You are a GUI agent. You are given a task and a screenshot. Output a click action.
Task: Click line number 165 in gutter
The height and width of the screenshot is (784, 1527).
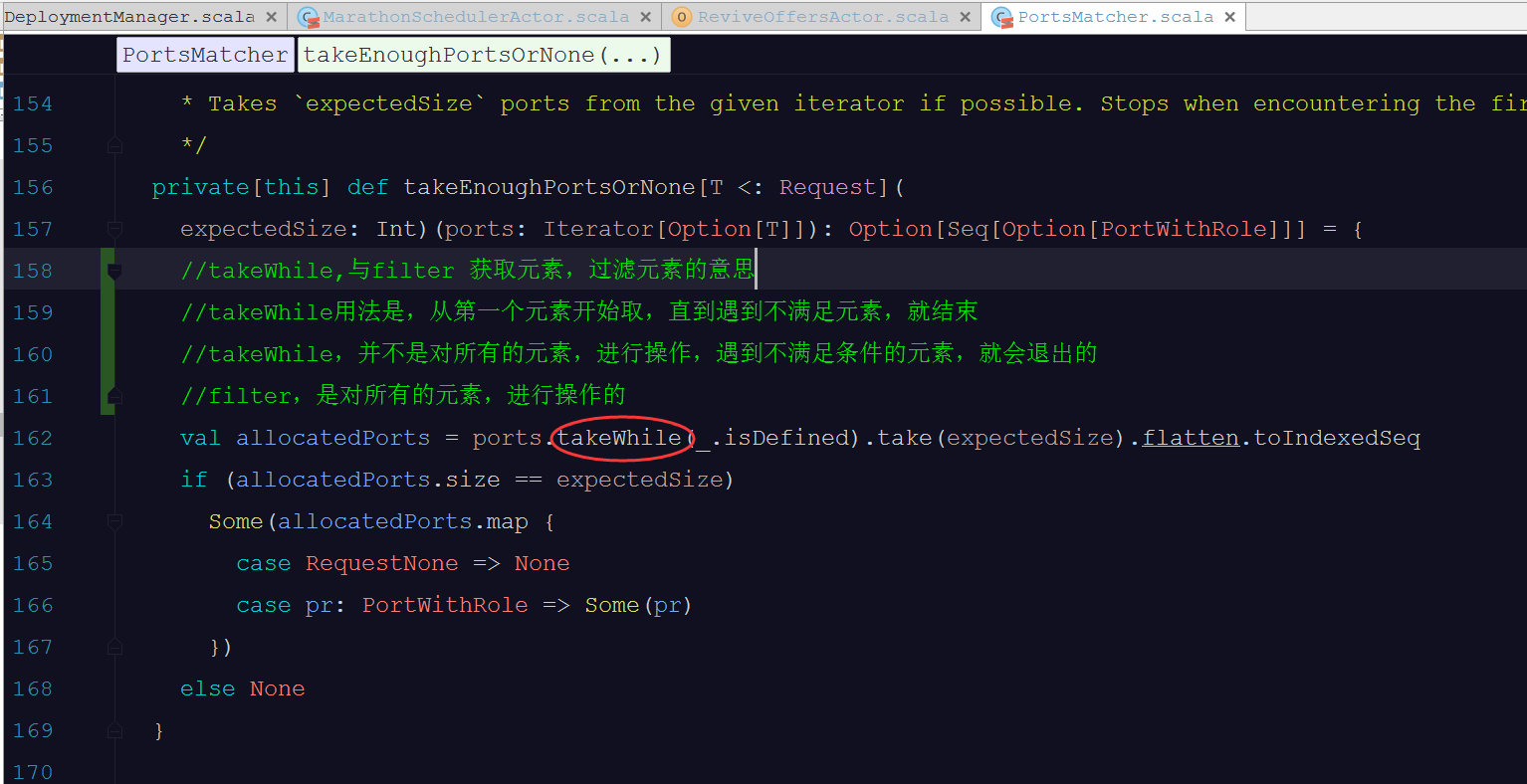click(32, 563)
